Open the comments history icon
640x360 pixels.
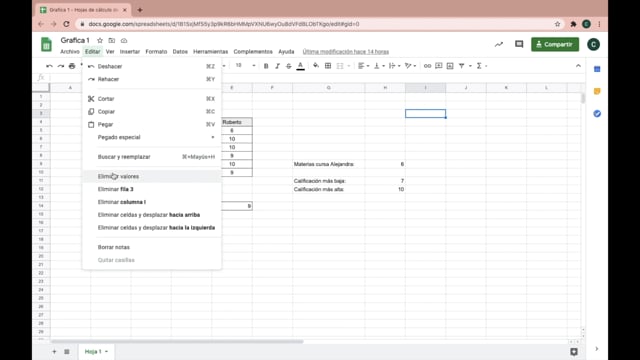(x=519, y=44)
